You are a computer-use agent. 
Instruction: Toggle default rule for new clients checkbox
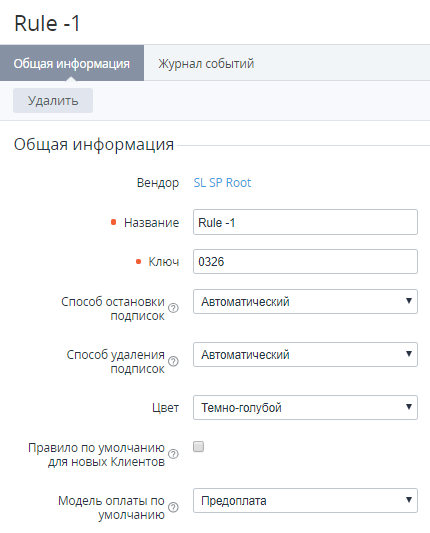point(199,446)
